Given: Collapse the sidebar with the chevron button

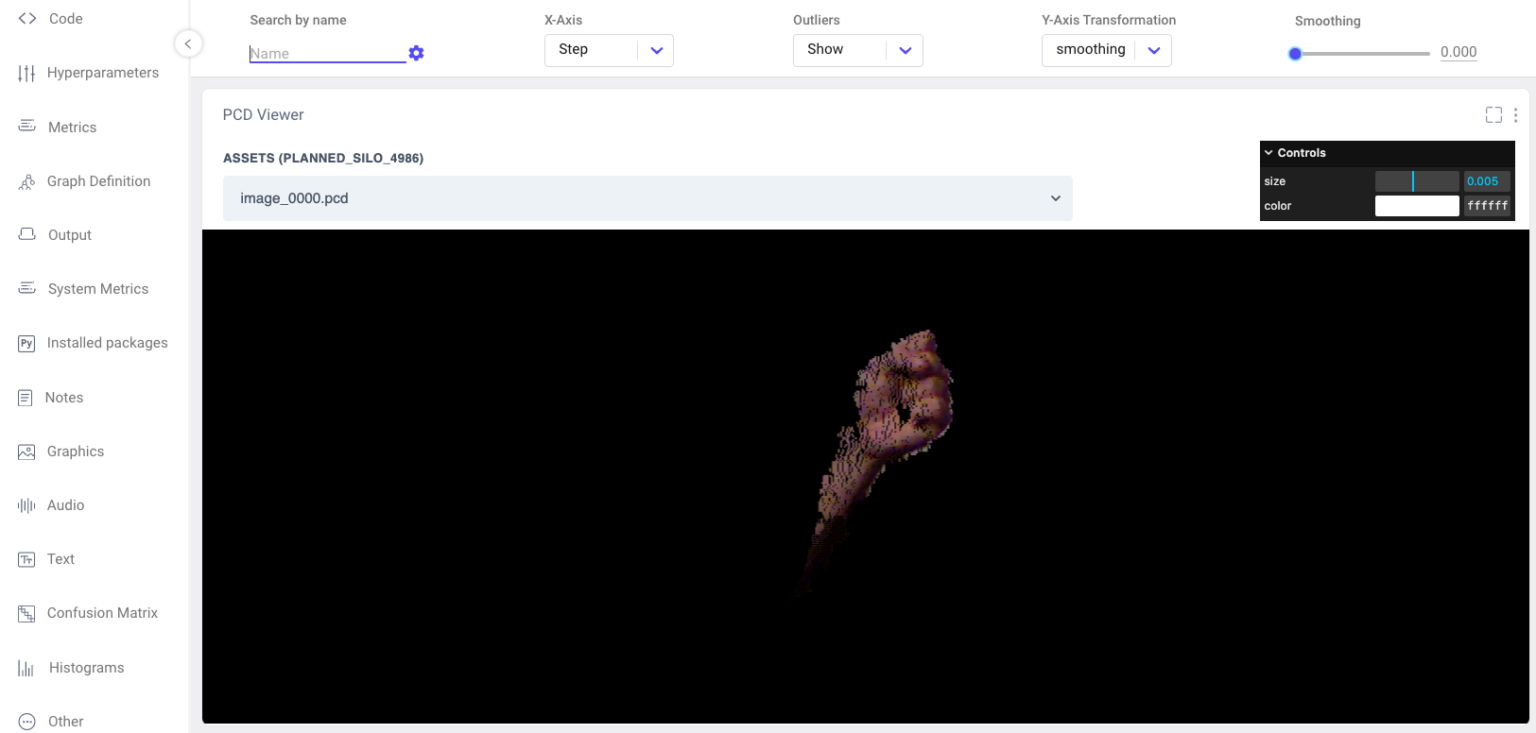Looking at the screenshot, I should (187, 43).
